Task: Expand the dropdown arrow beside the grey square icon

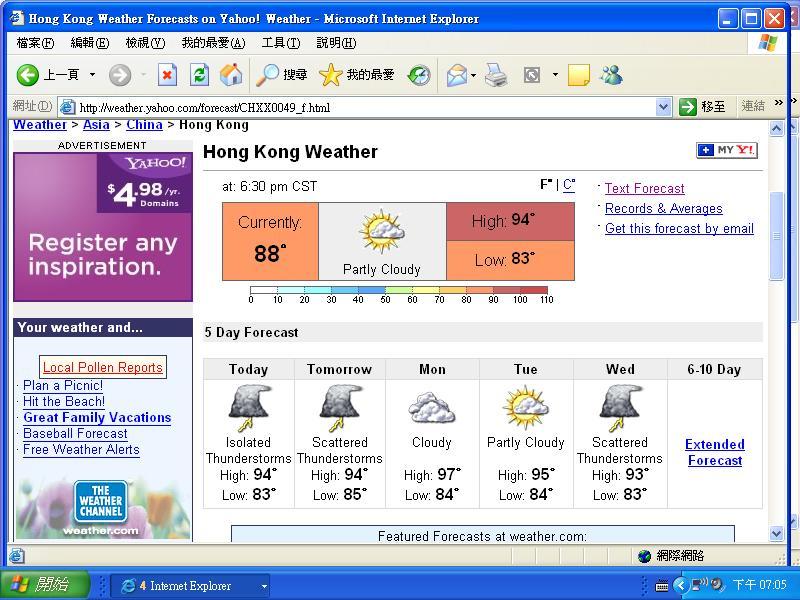Action: coord(555,76)
